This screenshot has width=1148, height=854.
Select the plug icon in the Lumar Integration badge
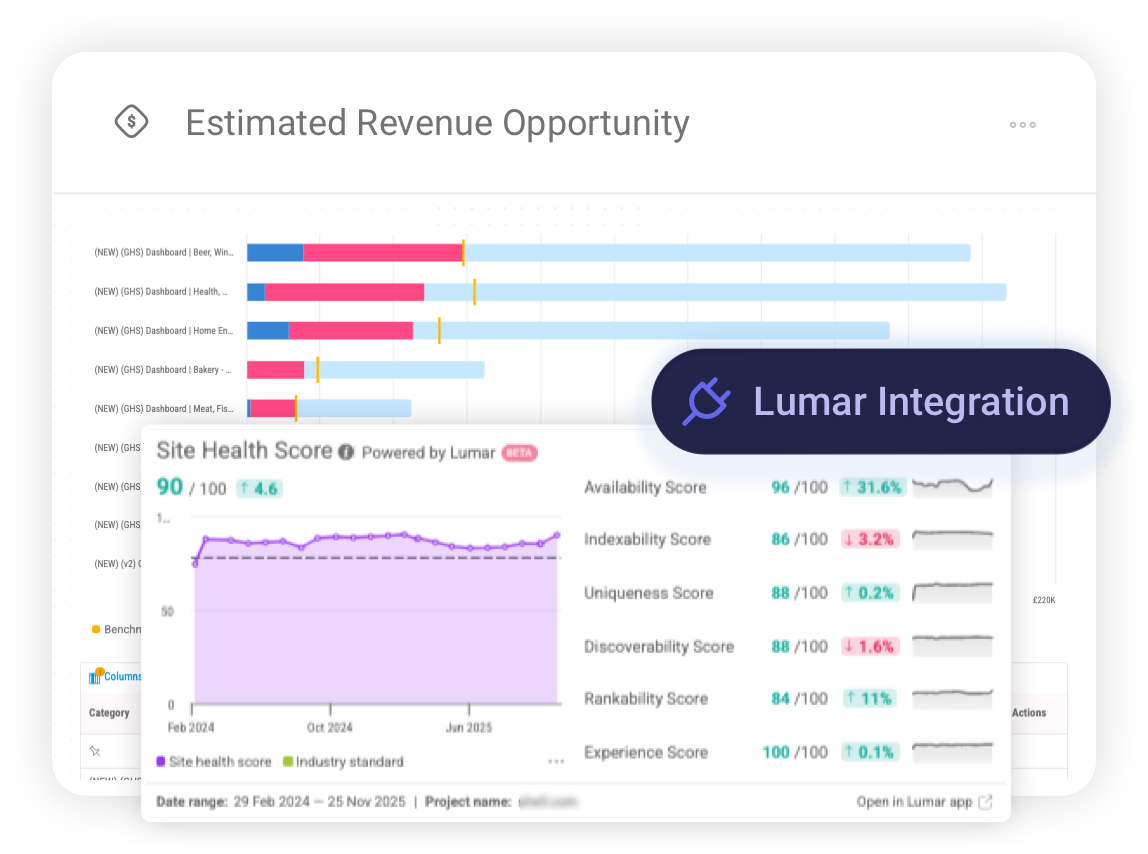705,400
